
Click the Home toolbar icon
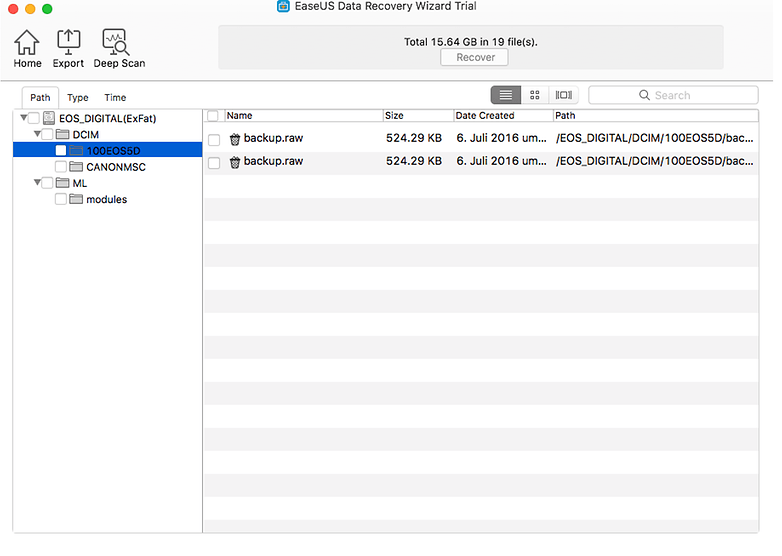coord(27,42)
